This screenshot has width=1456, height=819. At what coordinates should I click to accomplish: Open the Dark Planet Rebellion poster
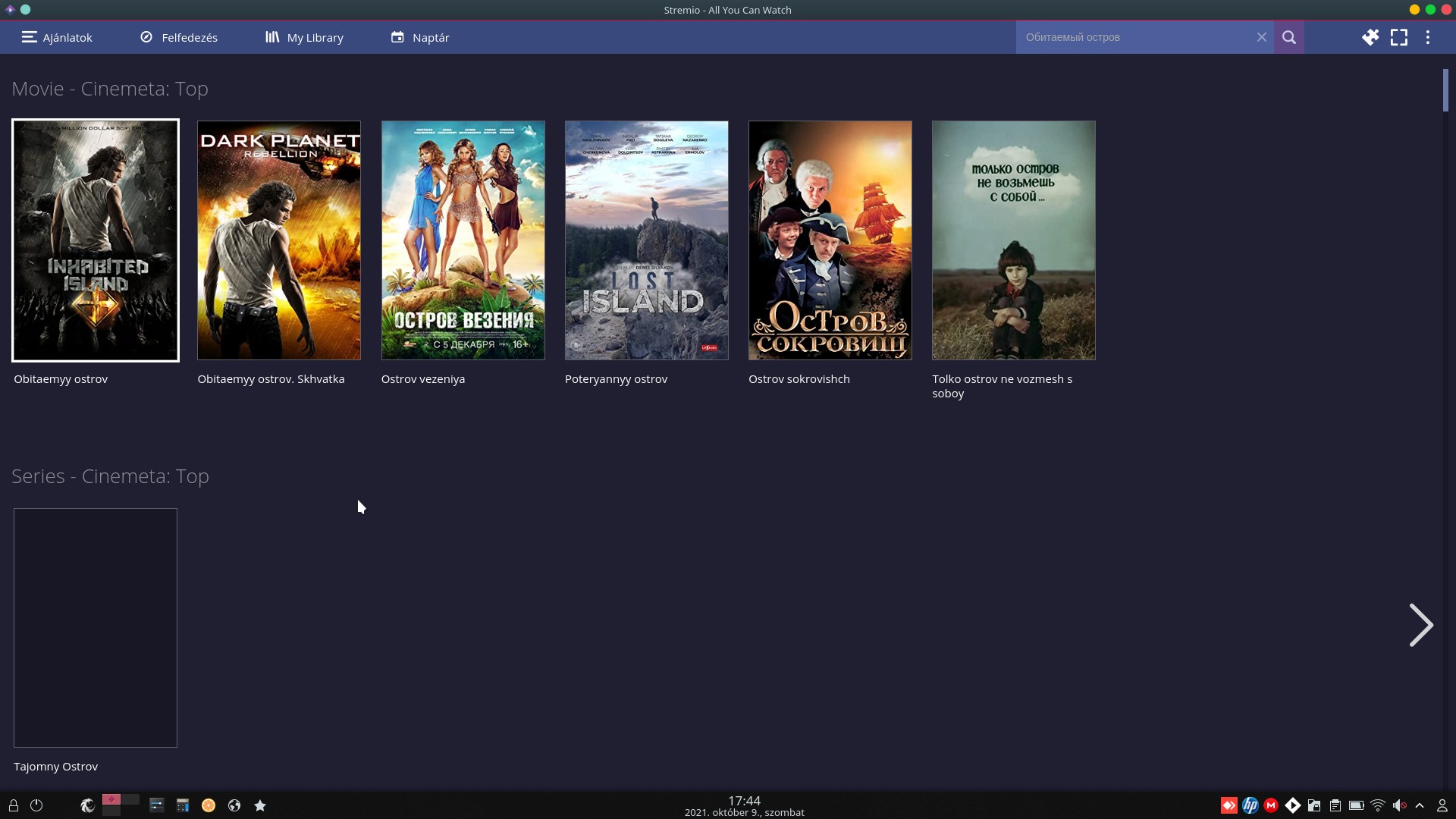pos(279,240)
